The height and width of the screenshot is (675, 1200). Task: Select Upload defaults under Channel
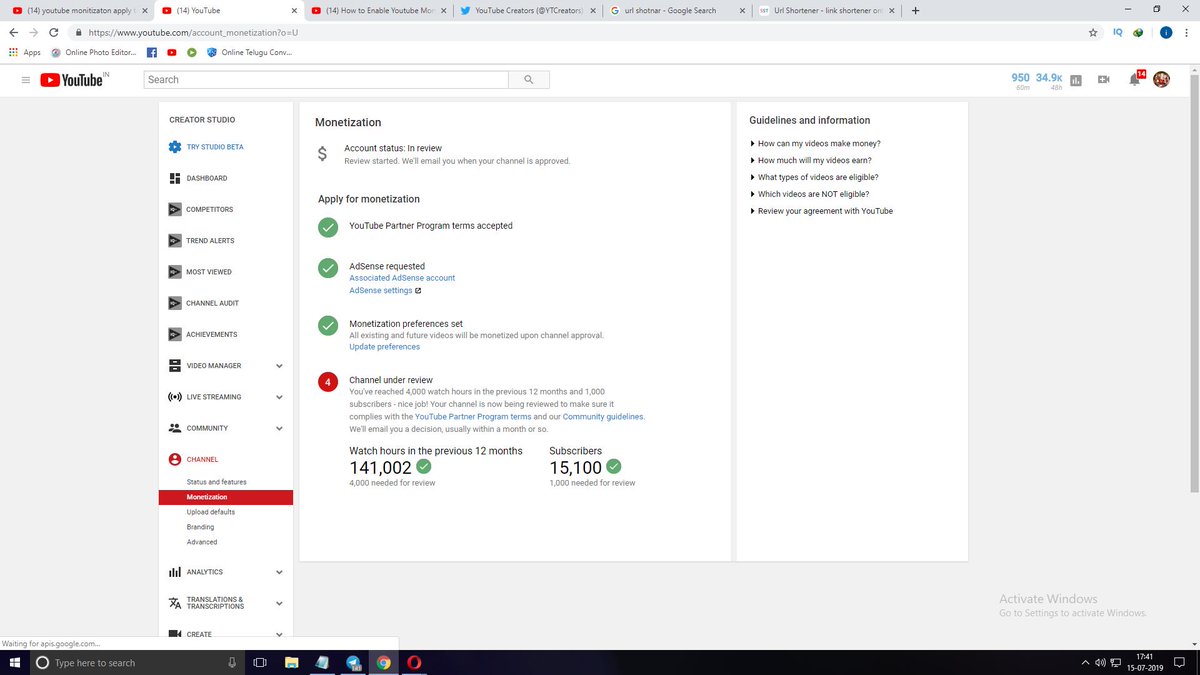(x=211, y=512)
